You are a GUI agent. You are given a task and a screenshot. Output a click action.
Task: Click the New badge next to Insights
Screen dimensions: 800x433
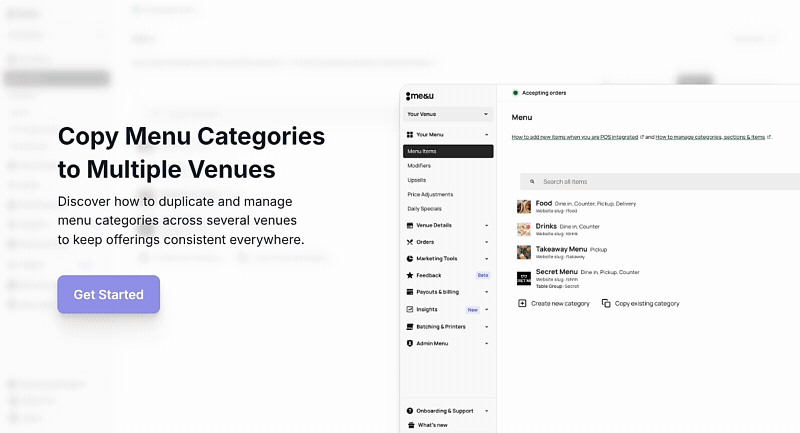tap(473, 310)
